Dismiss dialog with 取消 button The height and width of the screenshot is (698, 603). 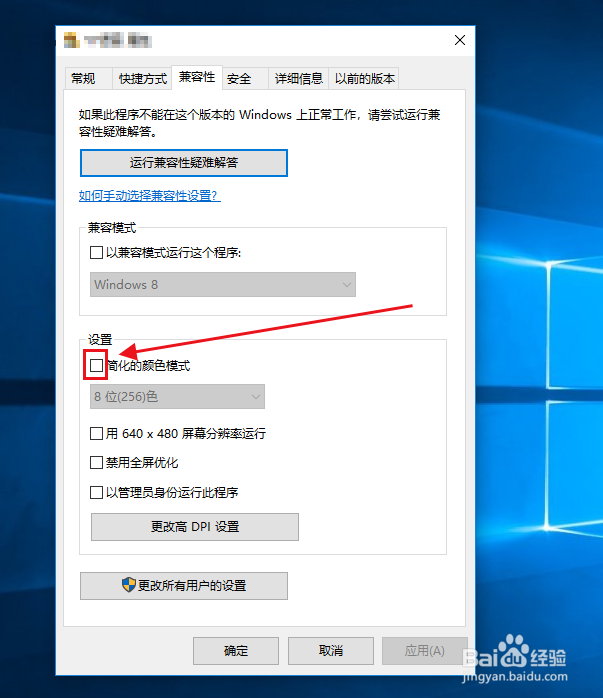(x=331, y=651)
